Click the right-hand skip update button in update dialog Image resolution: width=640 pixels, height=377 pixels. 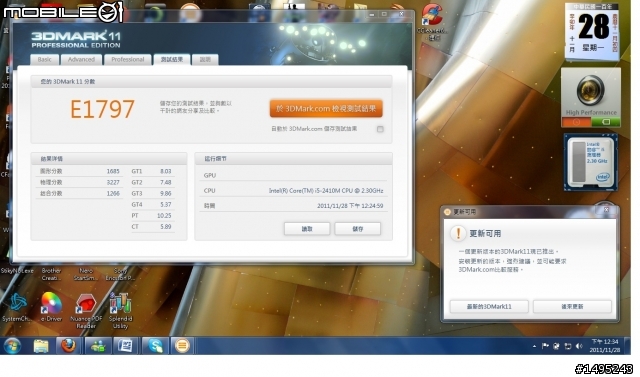click(572, 306)
